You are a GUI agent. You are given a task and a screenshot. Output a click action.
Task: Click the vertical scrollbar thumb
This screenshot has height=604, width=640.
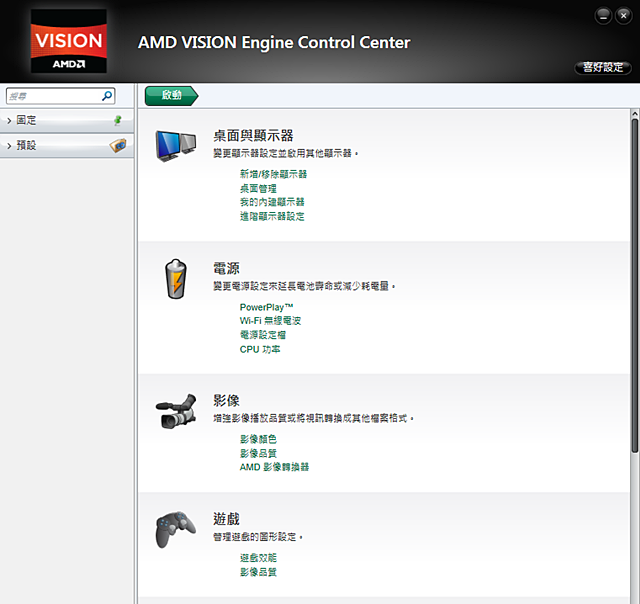tap(635, 286)
